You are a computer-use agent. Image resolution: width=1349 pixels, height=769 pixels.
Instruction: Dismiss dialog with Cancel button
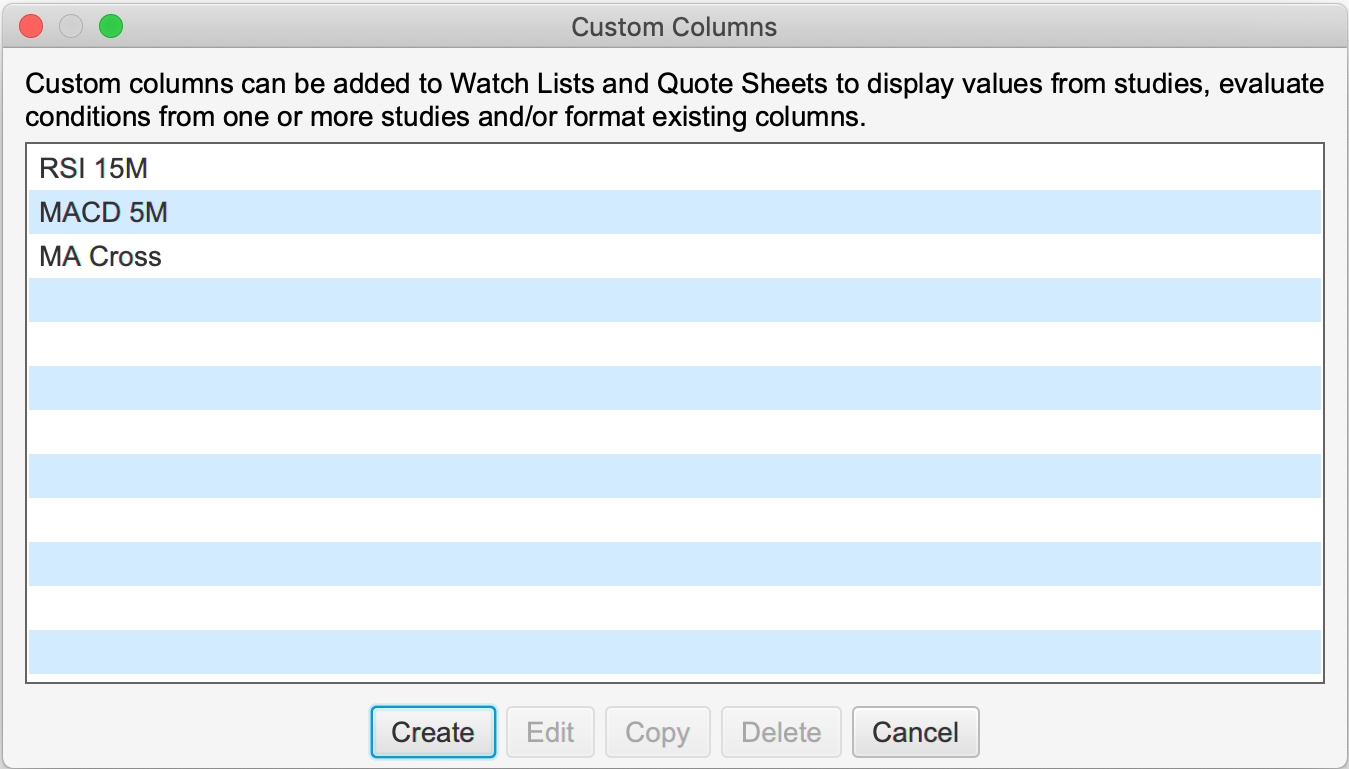point(915,732)
